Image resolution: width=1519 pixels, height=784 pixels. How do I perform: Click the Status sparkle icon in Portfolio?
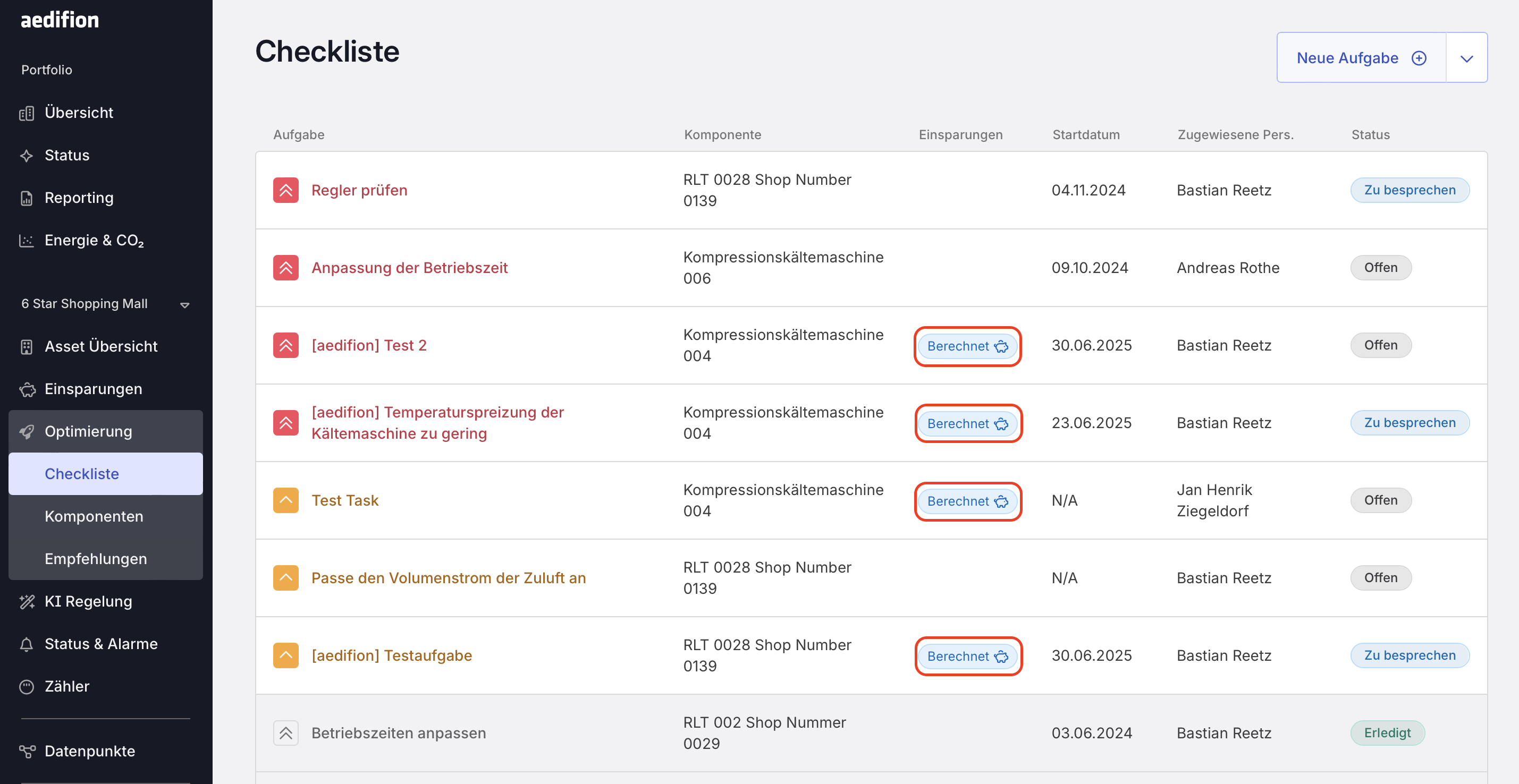27,156
